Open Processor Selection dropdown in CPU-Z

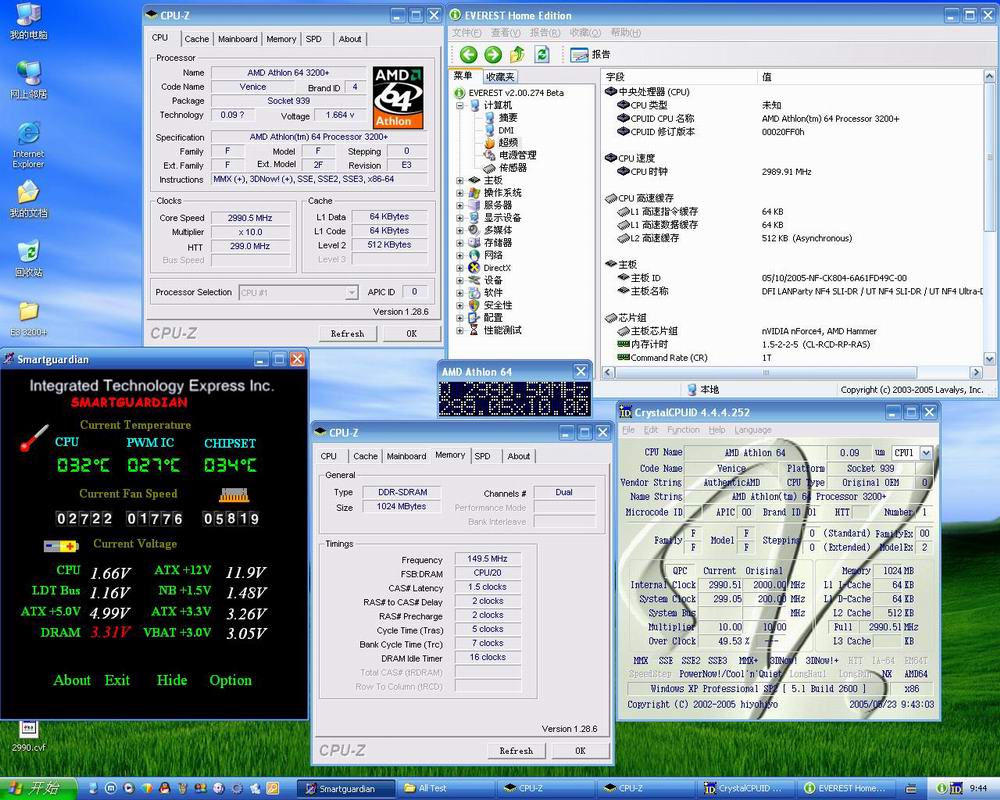tap(351, 292)
